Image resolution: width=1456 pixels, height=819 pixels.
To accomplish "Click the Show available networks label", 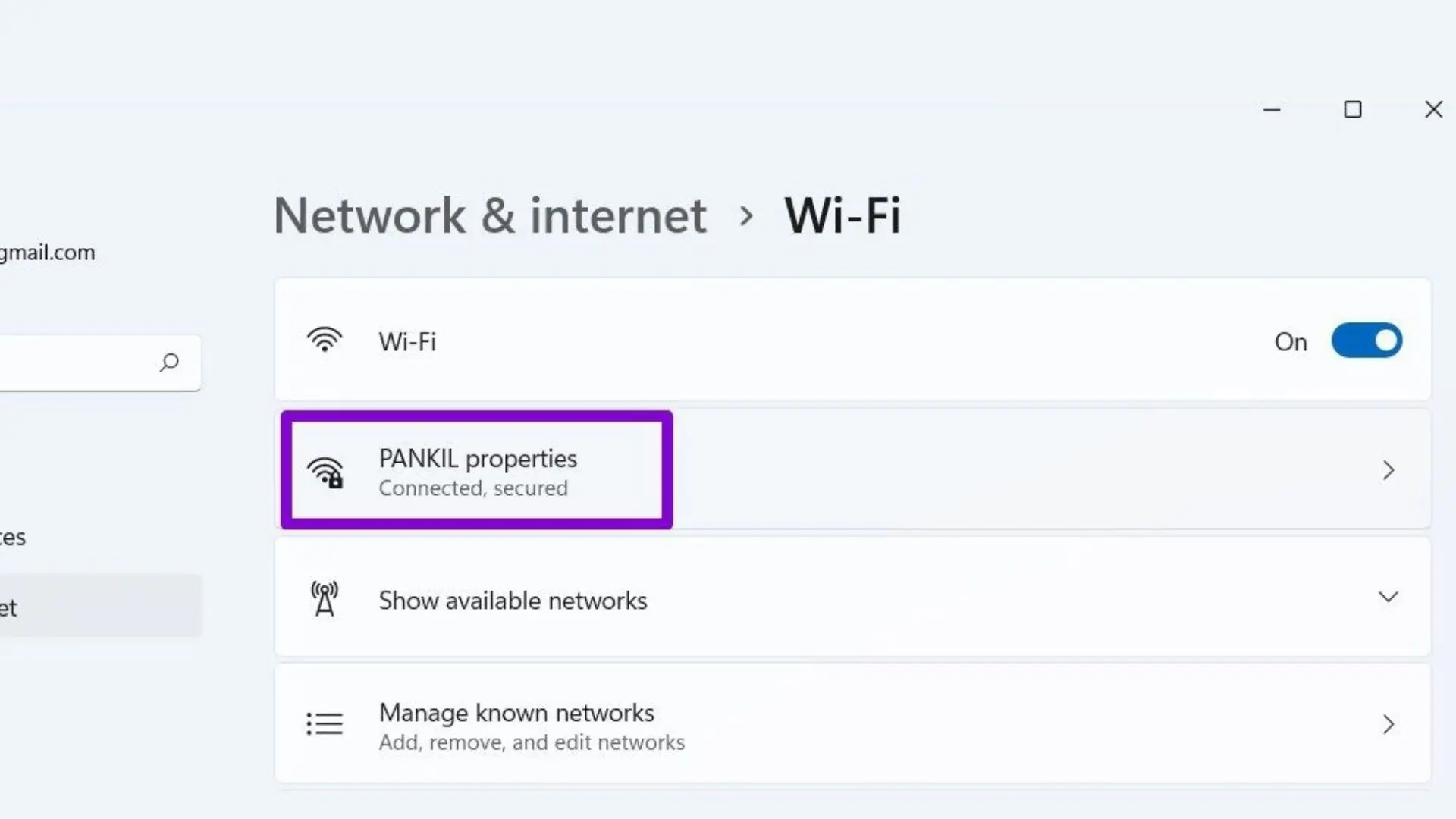I will (513, 601).
